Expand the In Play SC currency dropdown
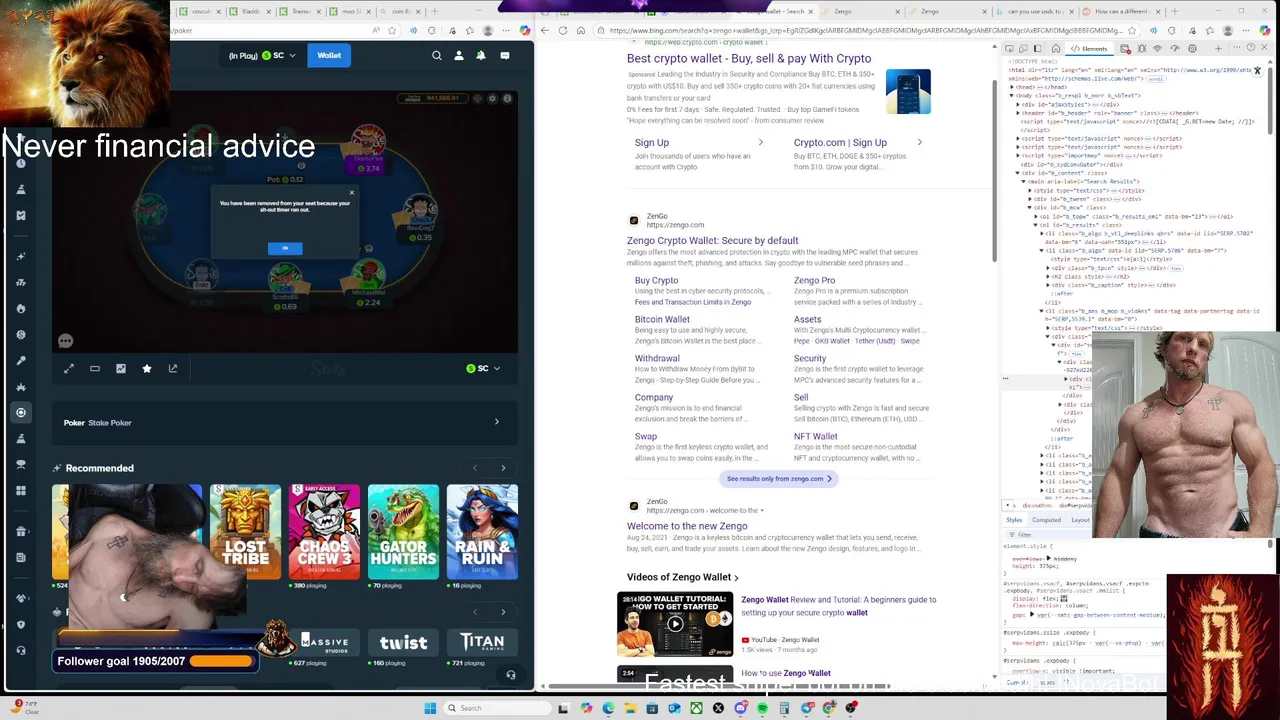1280x720 pixels. coord(262,56)
